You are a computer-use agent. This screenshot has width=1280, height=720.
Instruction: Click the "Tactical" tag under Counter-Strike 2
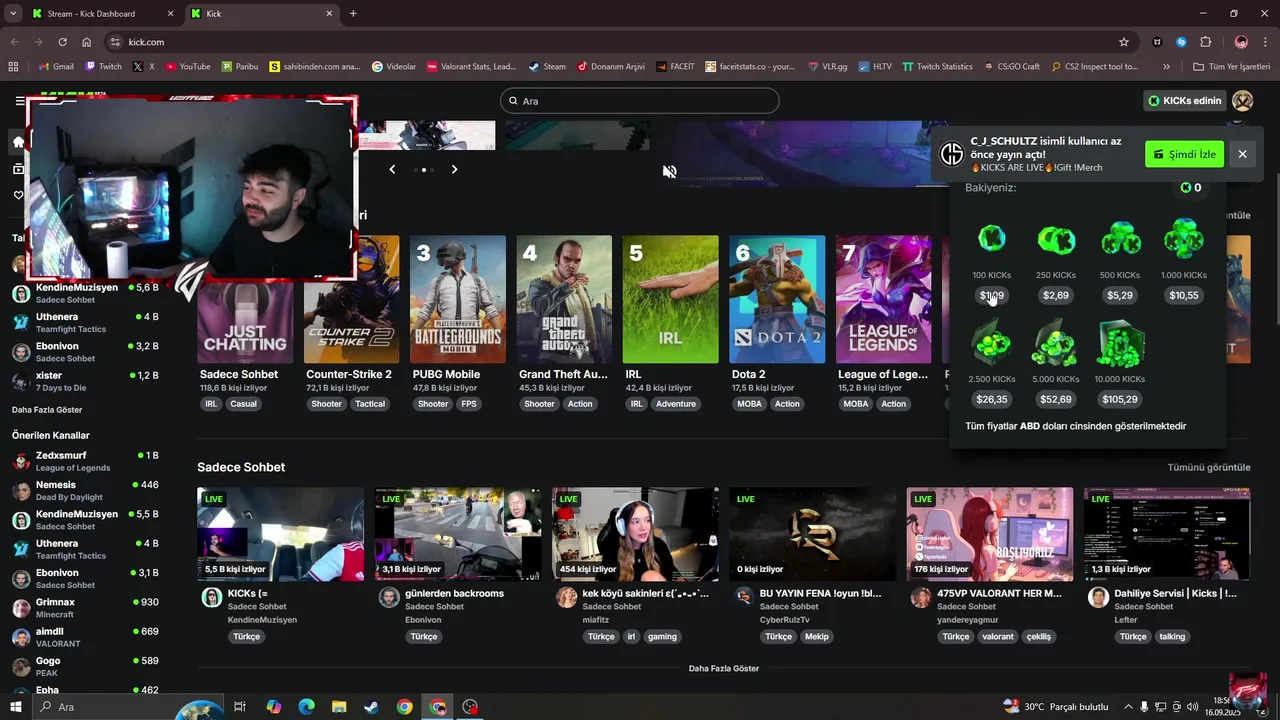(370, 404)
